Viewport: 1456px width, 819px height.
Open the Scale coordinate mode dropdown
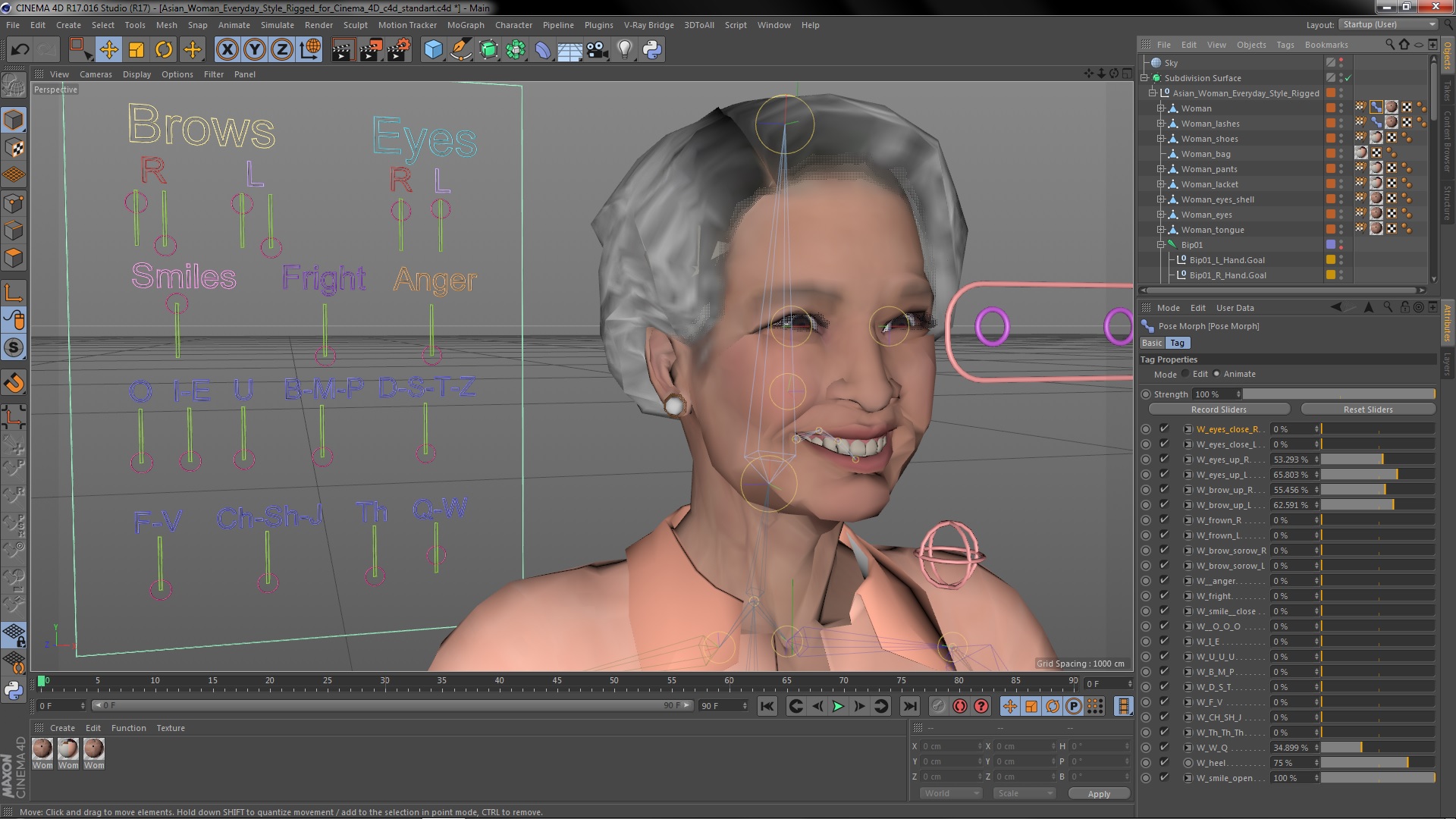pyautogui.click(x=1025, y=793)
